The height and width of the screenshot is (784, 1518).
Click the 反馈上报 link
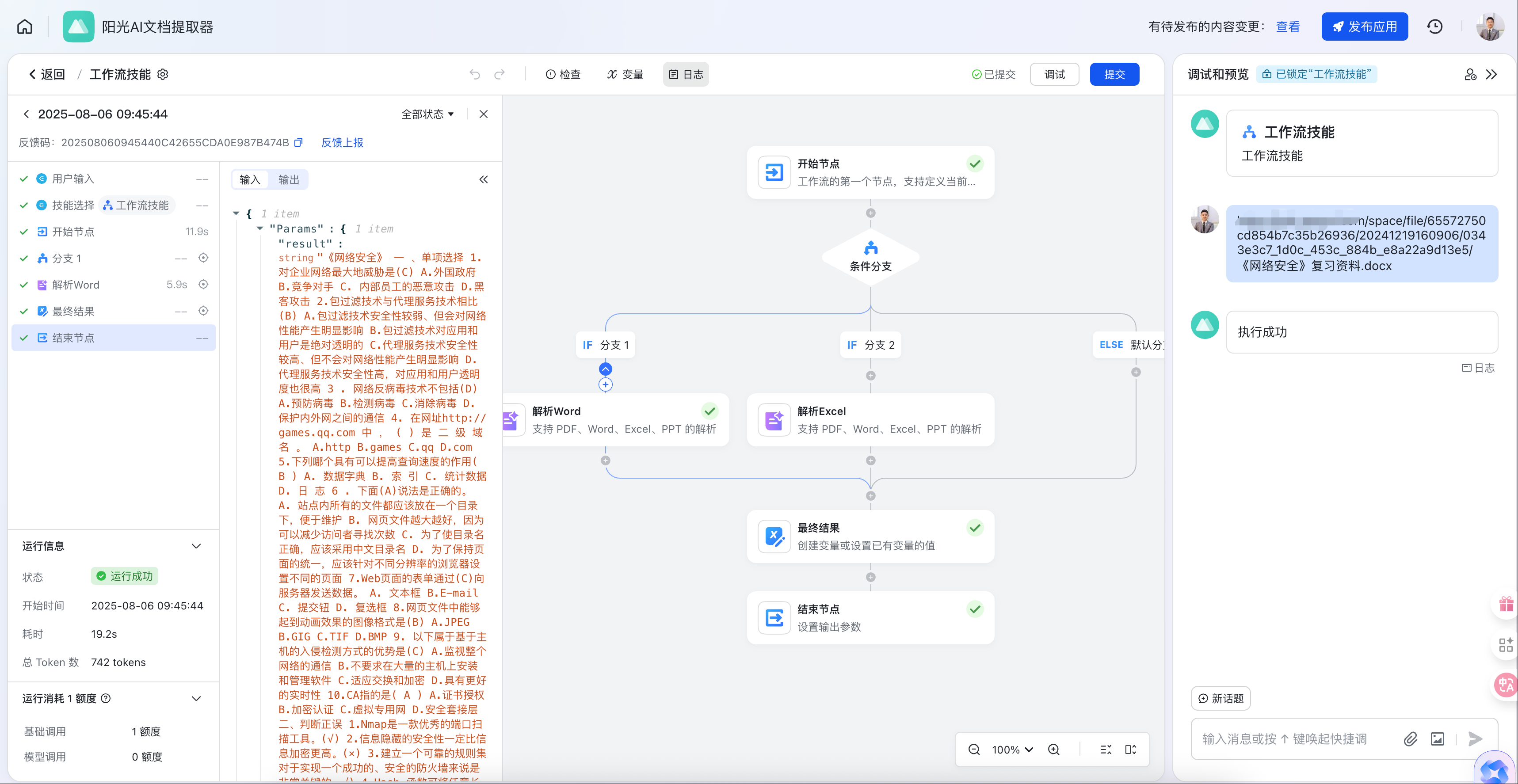342,143
